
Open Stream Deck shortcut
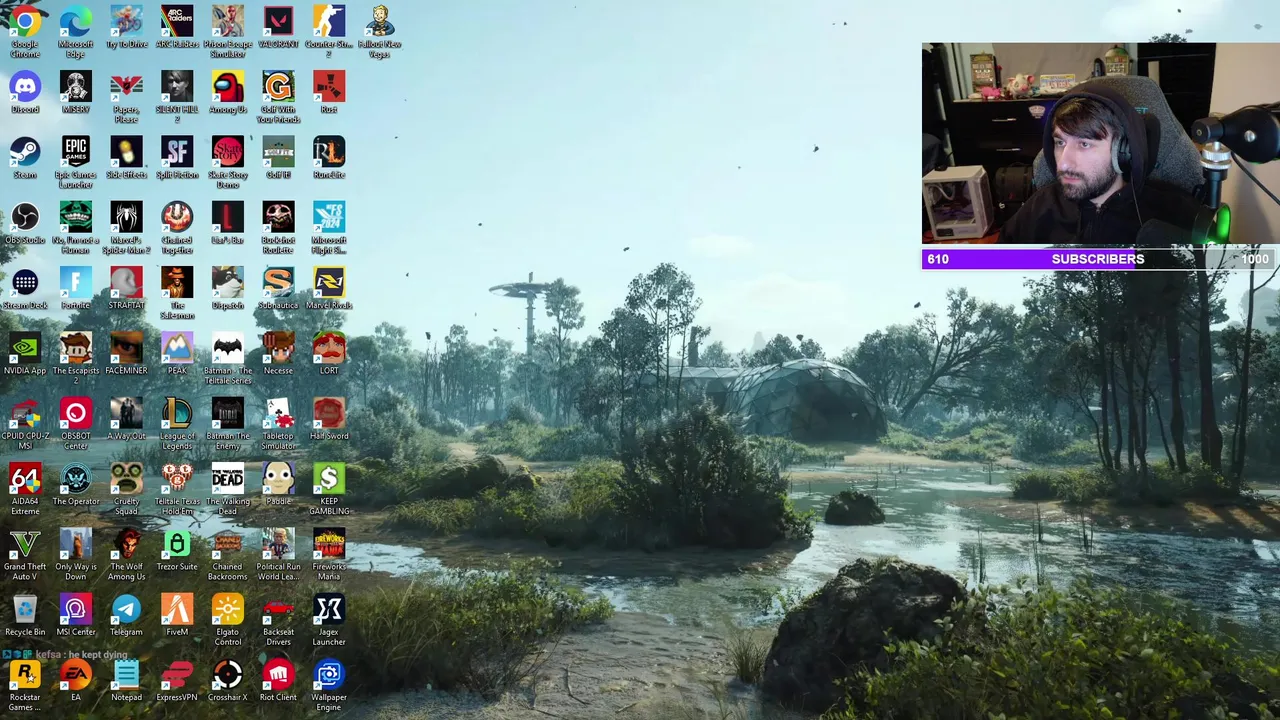coord(25,288)
